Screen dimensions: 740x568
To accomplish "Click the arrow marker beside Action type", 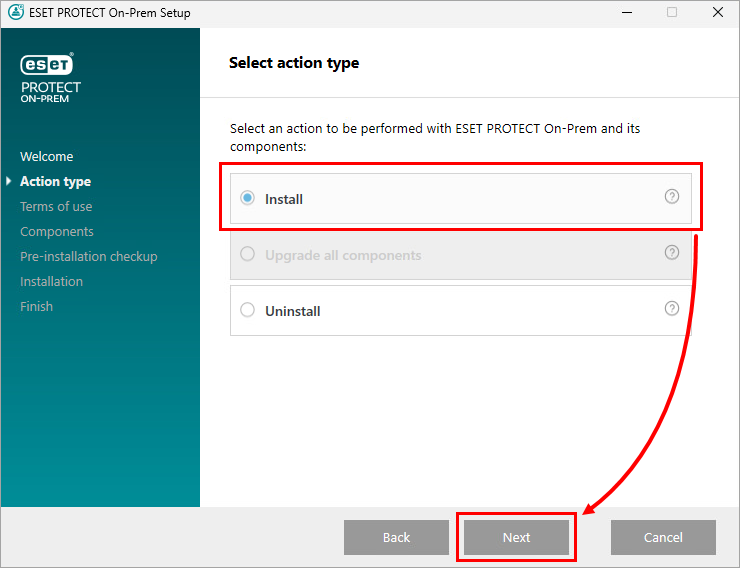I will click(x=9, y=181).
